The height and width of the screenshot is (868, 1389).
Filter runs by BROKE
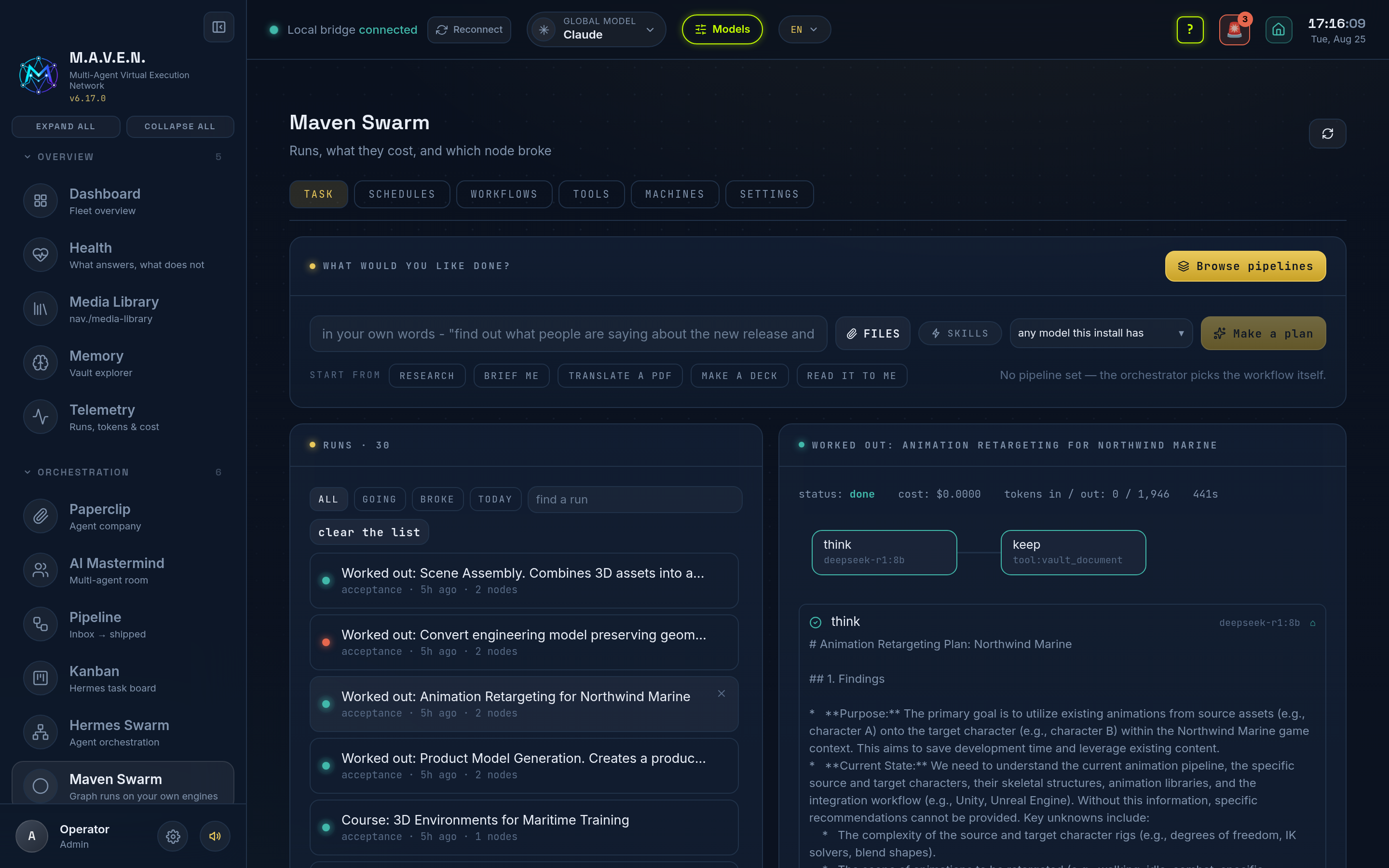click(437, 499)
